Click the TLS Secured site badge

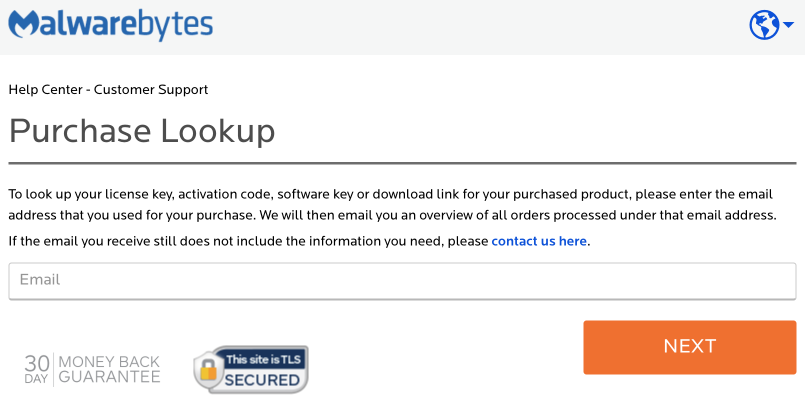[251, 370]
